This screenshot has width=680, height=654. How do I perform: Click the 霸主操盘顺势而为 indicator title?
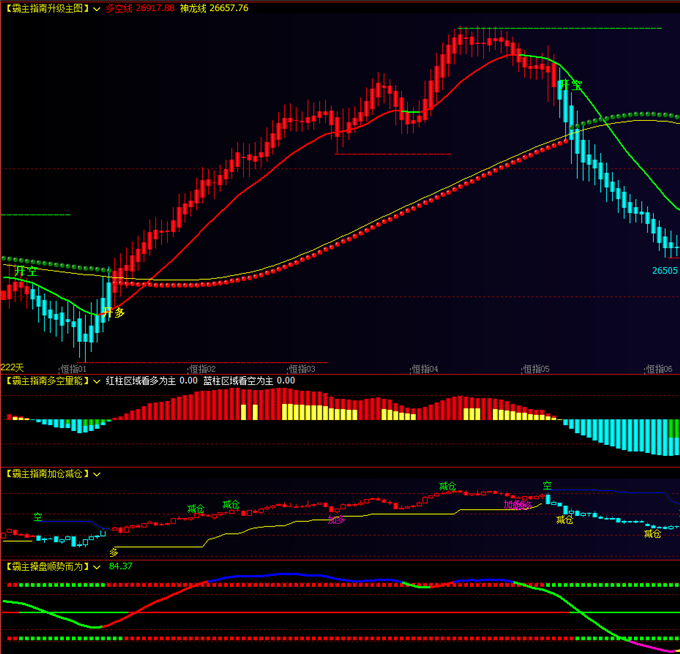tap(48, 566)
